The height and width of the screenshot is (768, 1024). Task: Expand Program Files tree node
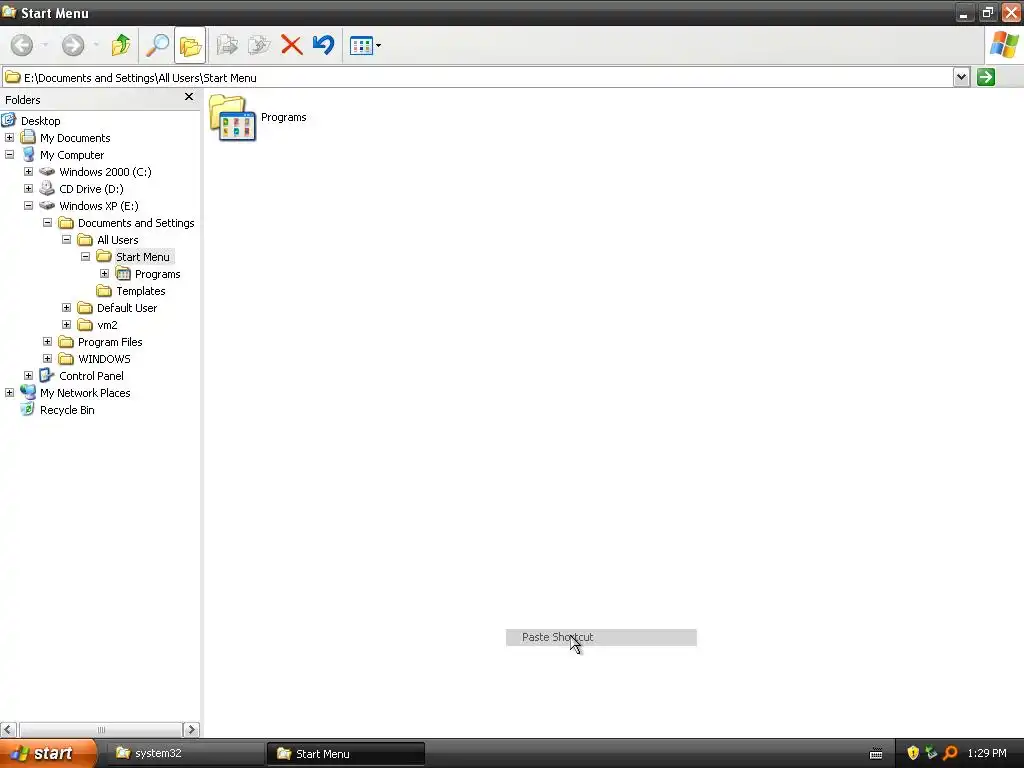[47, 342]
